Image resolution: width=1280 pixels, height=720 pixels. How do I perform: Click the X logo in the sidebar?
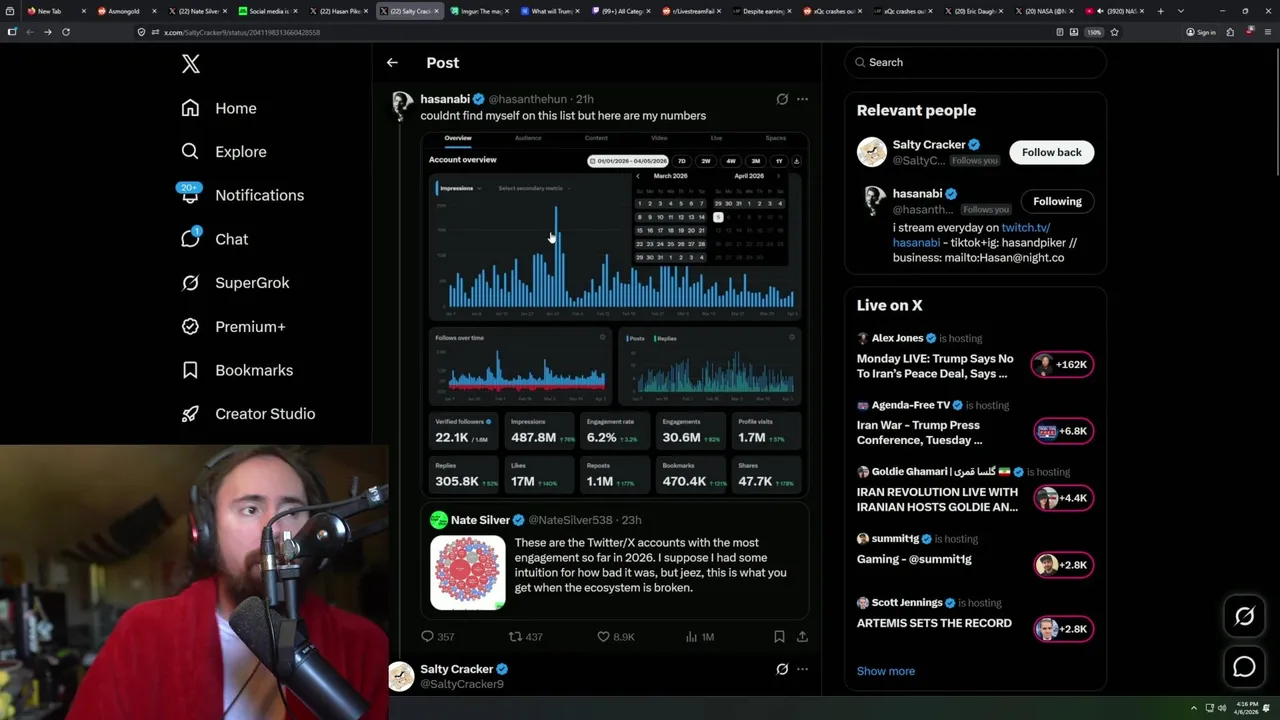(x=191, y=64)
